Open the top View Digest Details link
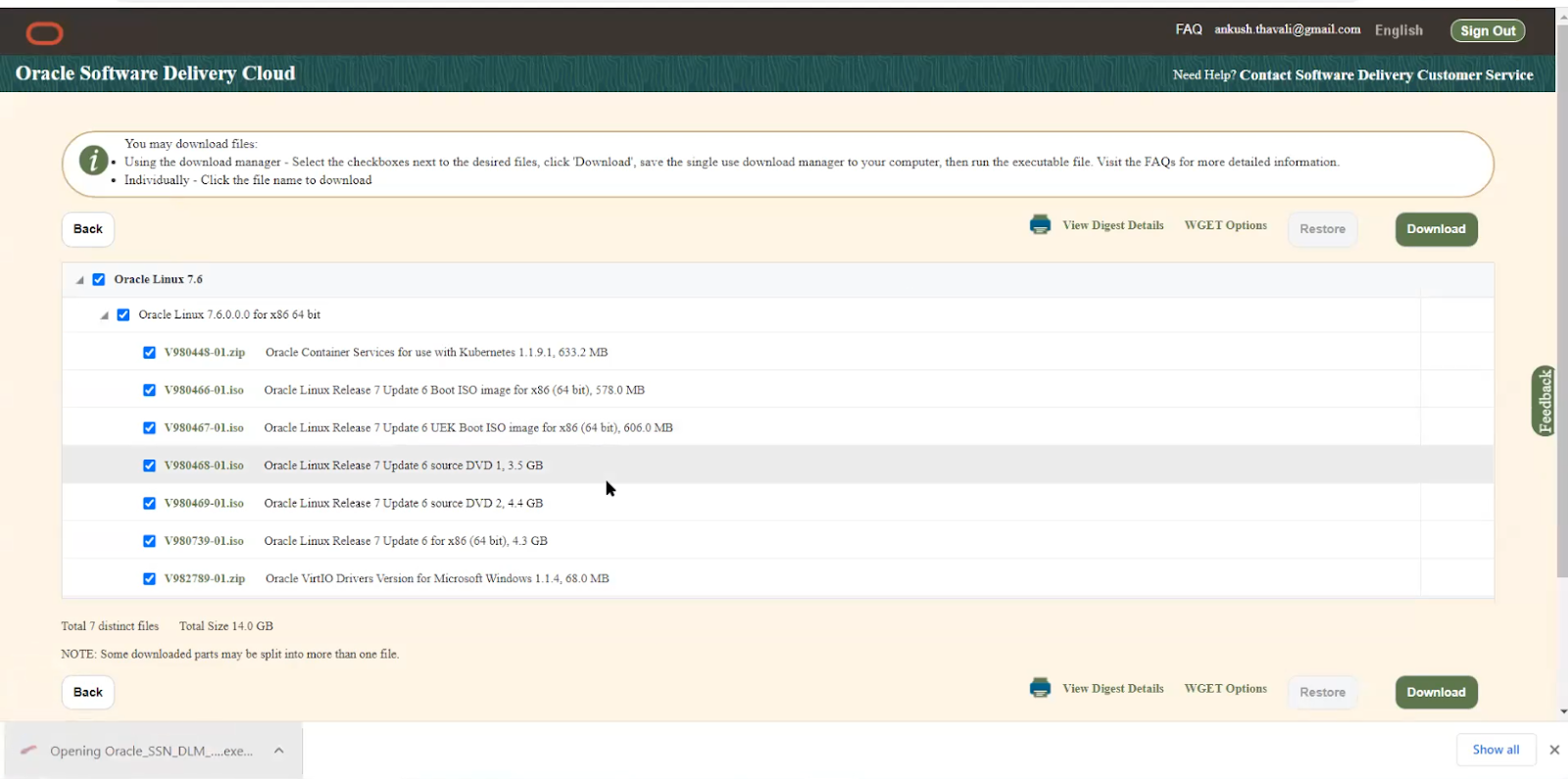Screen dimensions: 1568x779 point(1113,225)
